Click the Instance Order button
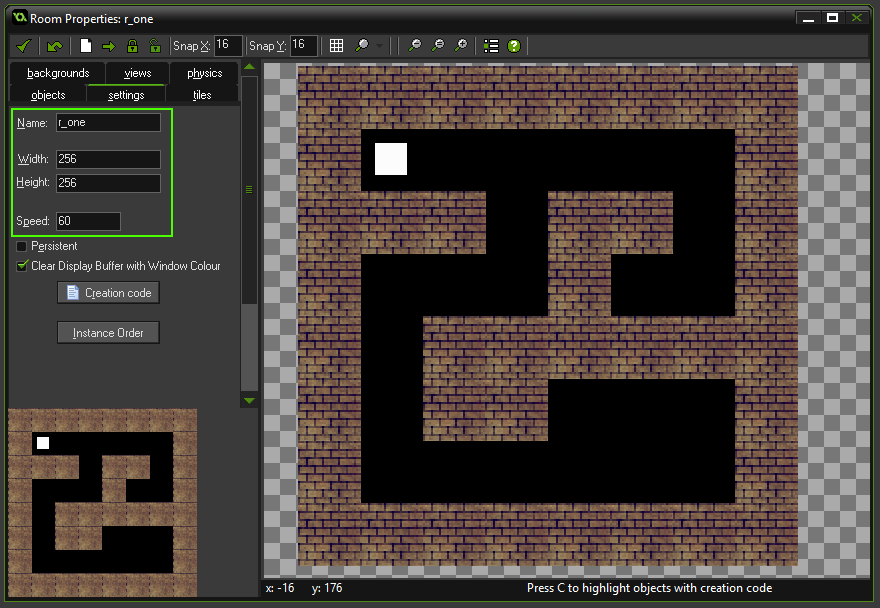The width and height of the screenshot is (880, 608). click(108, 332)
